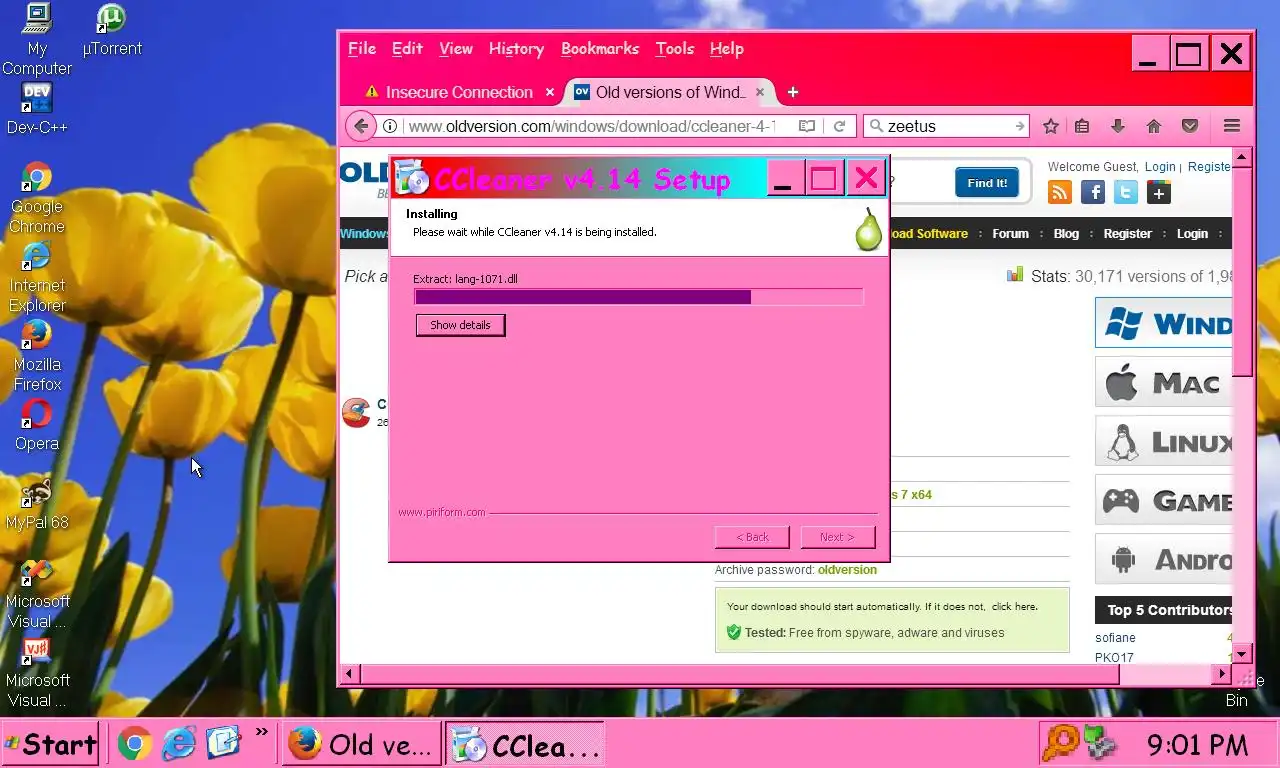Viewport: 1280px width, 768px height.
Task: Select the Google Chrome desktop shortcut
Action: pyautogui.click(x=37, y=198)
